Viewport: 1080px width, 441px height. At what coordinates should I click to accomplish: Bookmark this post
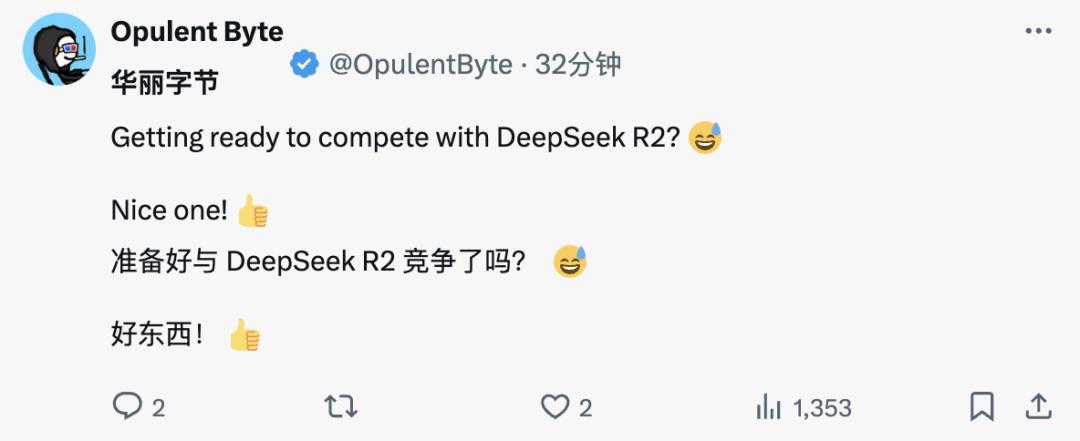coord(982,406)
